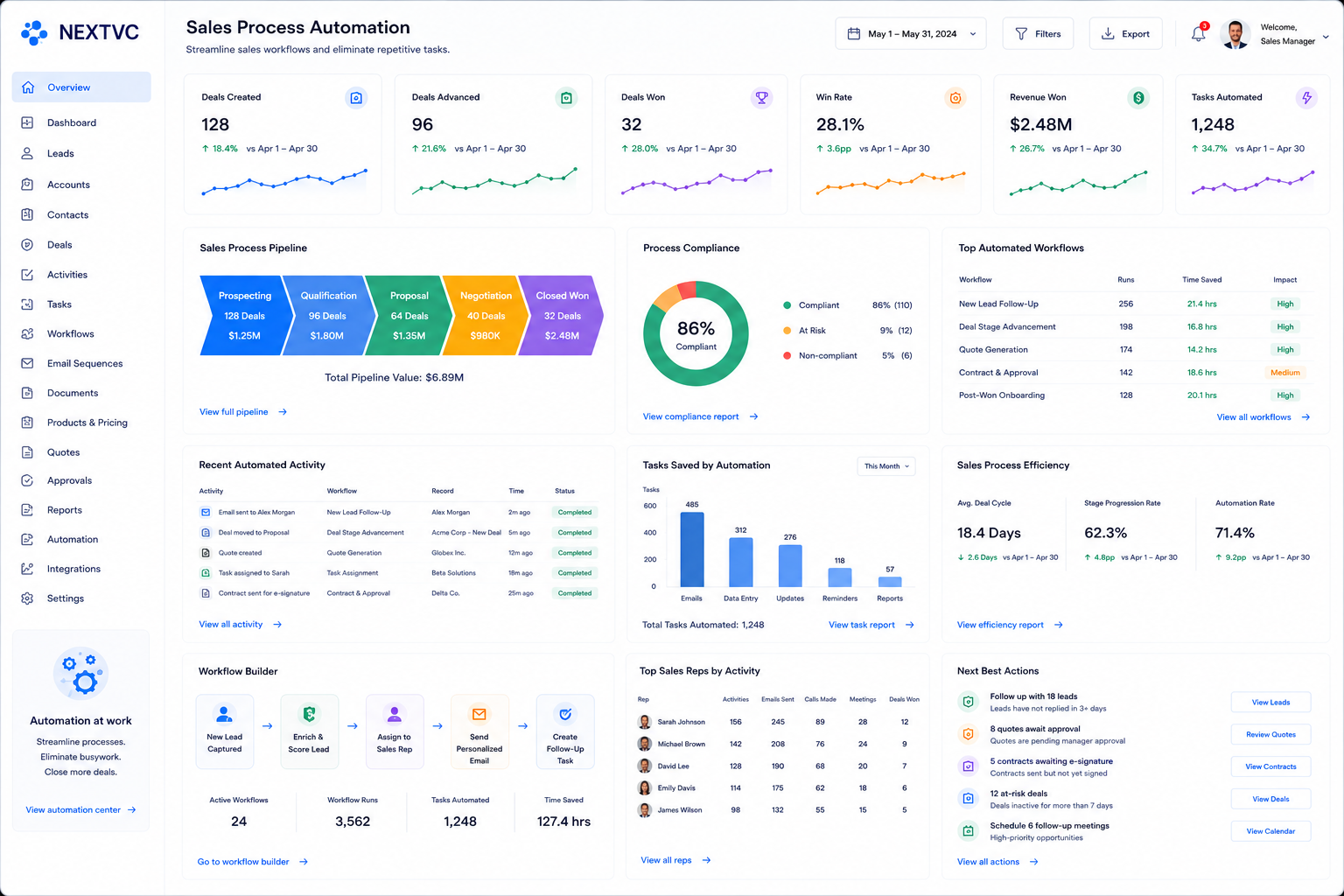1344x896 pixels.
Task: Click the Medium impact badge for Contract & Approval
Action: tap(1285, 373)
